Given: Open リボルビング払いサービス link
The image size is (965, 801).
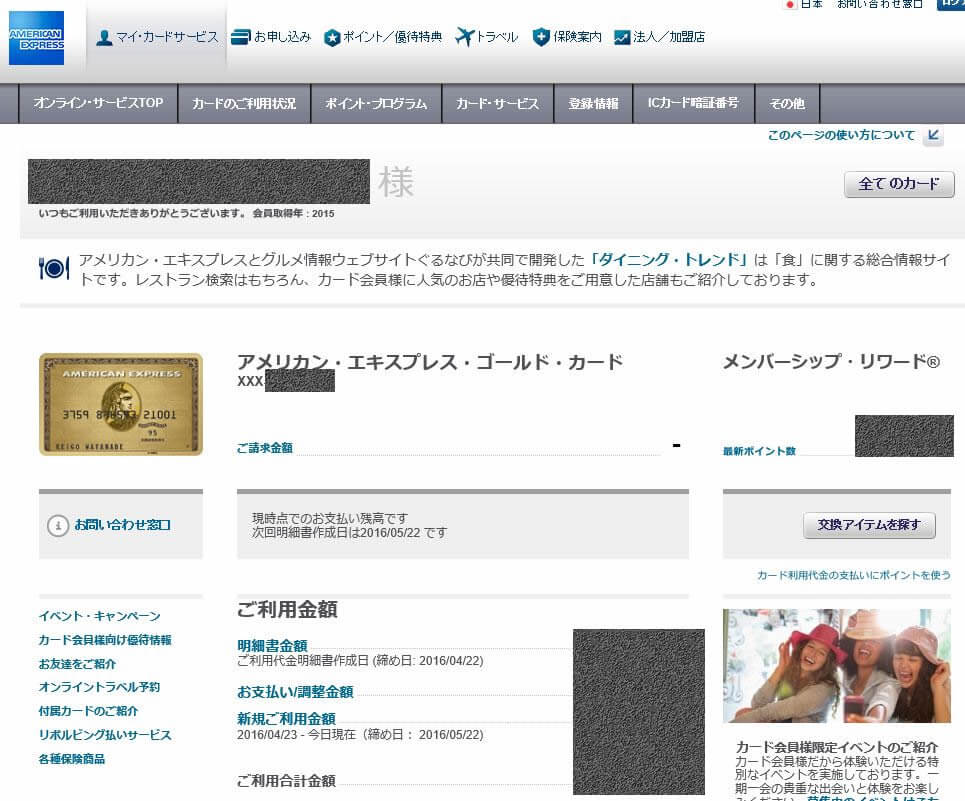Looking at the screenshot, I should (105, 735).
